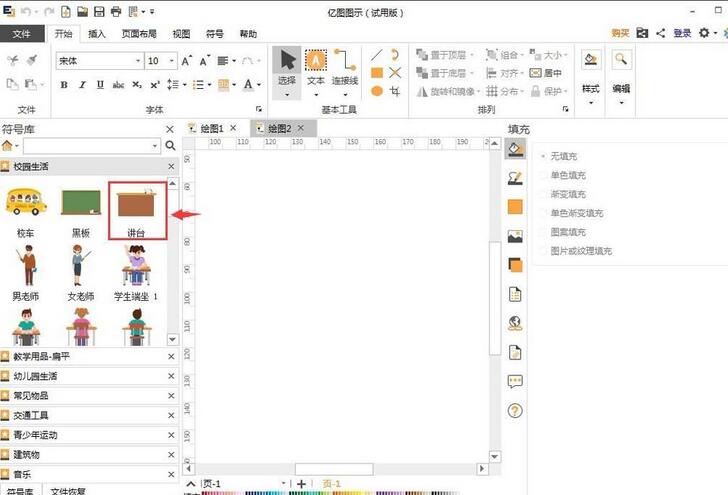Open the comment speech bubble panel

click(x=516, y=381)
